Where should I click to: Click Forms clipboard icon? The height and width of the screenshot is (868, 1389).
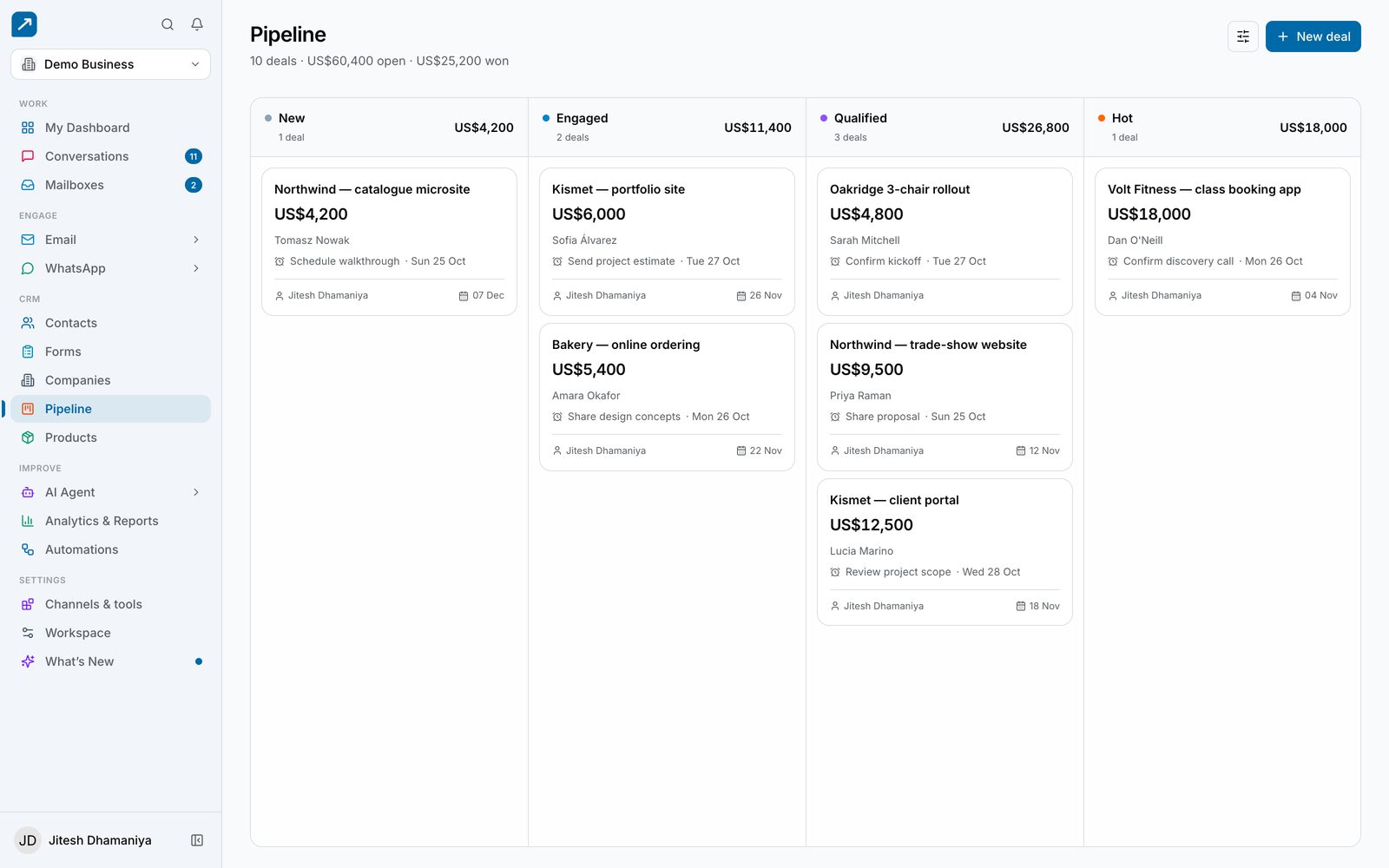(x=28, y=352)
